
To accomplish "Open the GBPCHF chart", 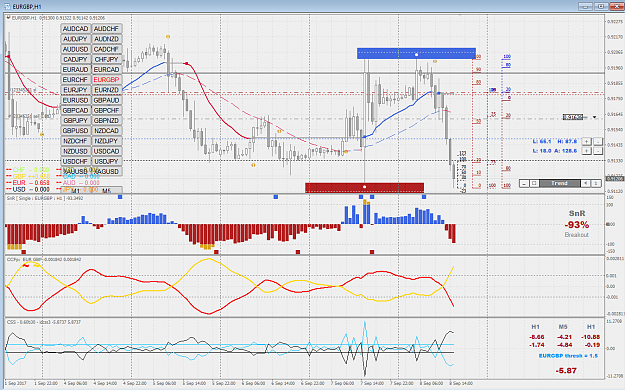I will tap(106, 110).
